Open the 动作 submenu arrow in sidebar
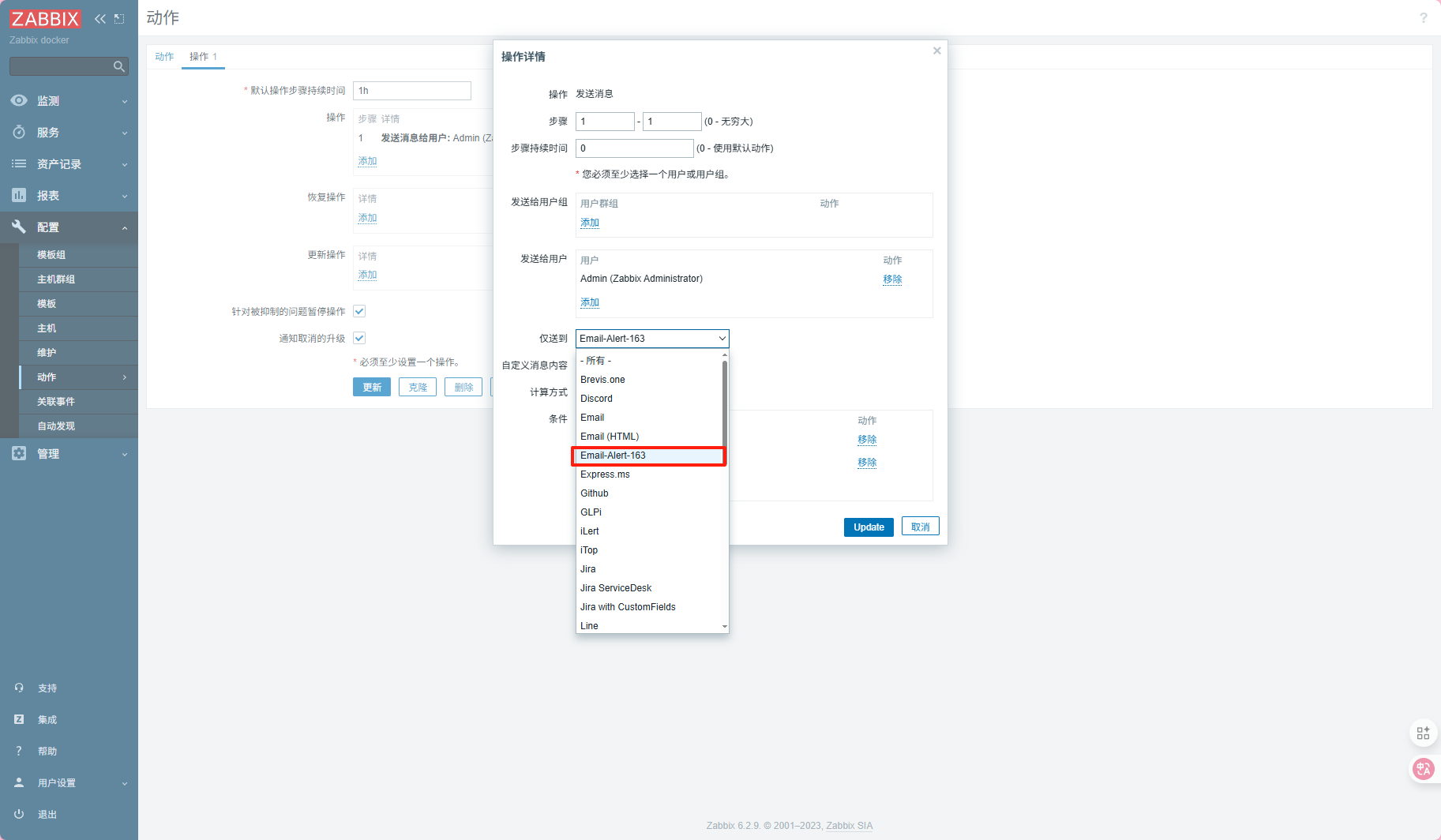The width and height of the screenshot is (1441, 840). click(125, 377)
